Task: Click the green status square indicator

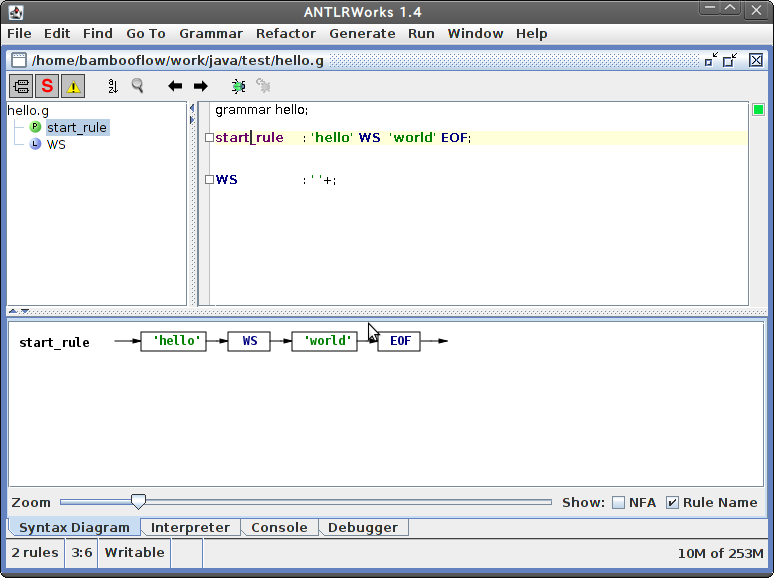Action: click(x=758, y=110)
